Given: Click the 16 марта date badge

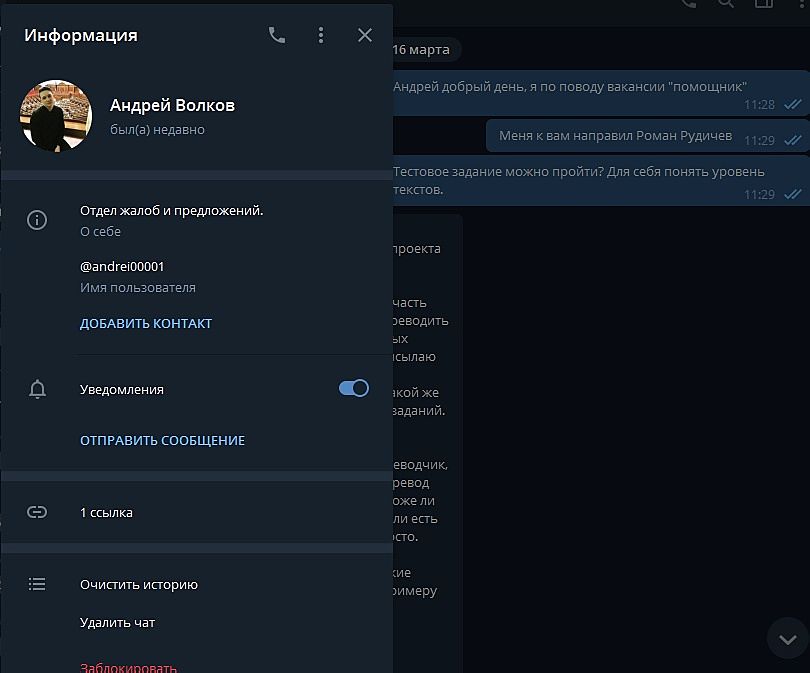Looking at the screenshot, I should (420, 49).
